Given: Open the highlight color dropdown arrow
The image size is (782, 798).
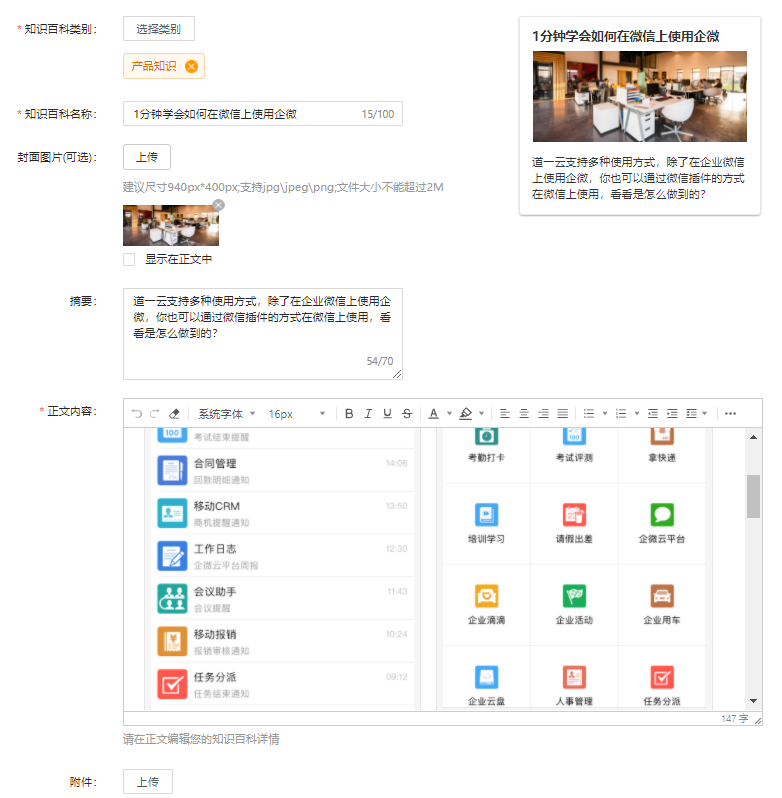Looking at the screenshot, I should click(x=481, y=414).
